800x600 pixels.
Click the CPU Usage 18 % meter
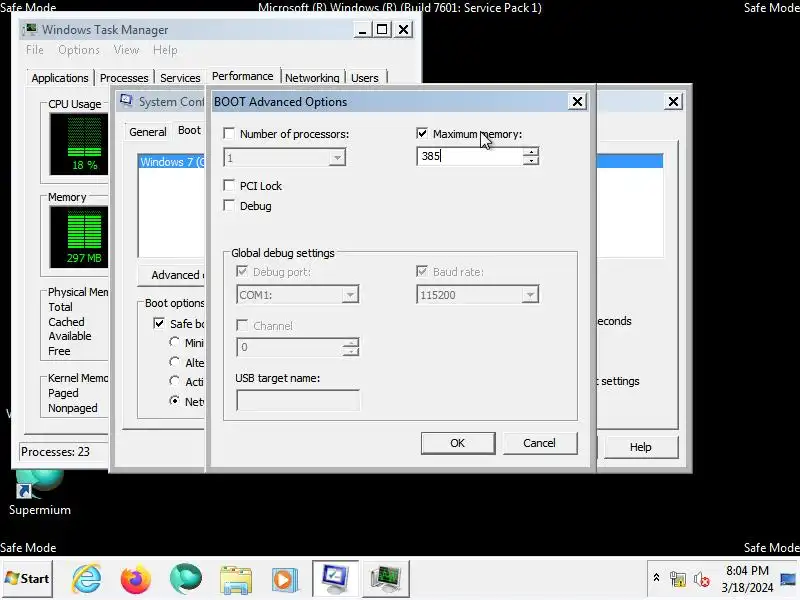[x=80, y=144]
